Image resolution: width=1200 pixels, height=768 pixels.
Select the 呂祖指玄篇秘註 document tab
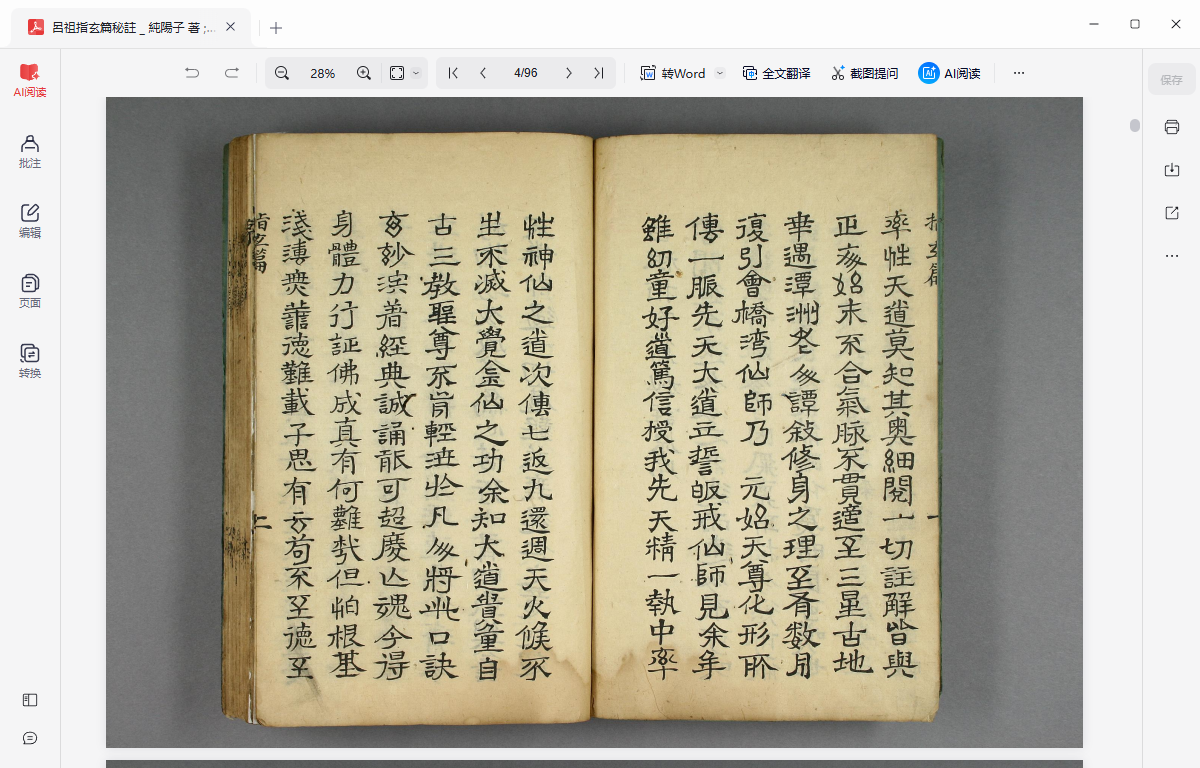click(131, 28)
